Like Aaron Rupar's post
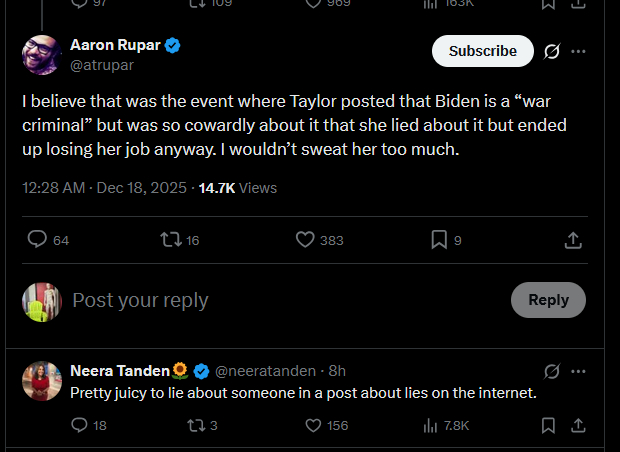Viewport: 620px width, 452px height. (306, 240)
